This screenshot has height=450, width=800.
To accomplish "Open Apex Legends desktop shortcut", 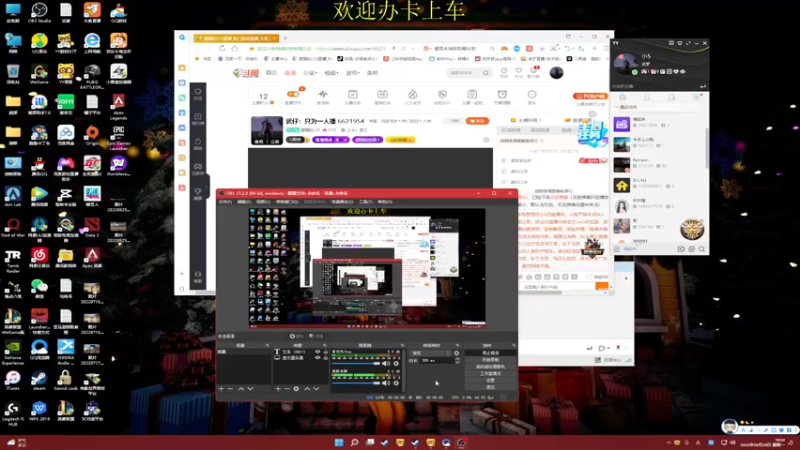I will (x=118, y=105).
